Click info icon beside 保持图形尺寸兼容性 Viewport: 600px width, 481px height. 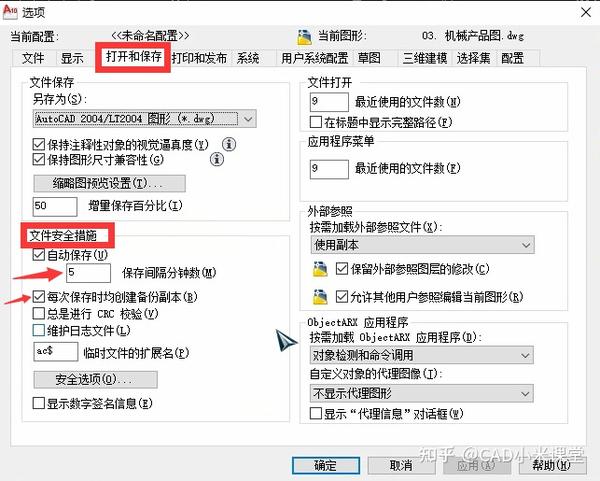coord(217,159)
